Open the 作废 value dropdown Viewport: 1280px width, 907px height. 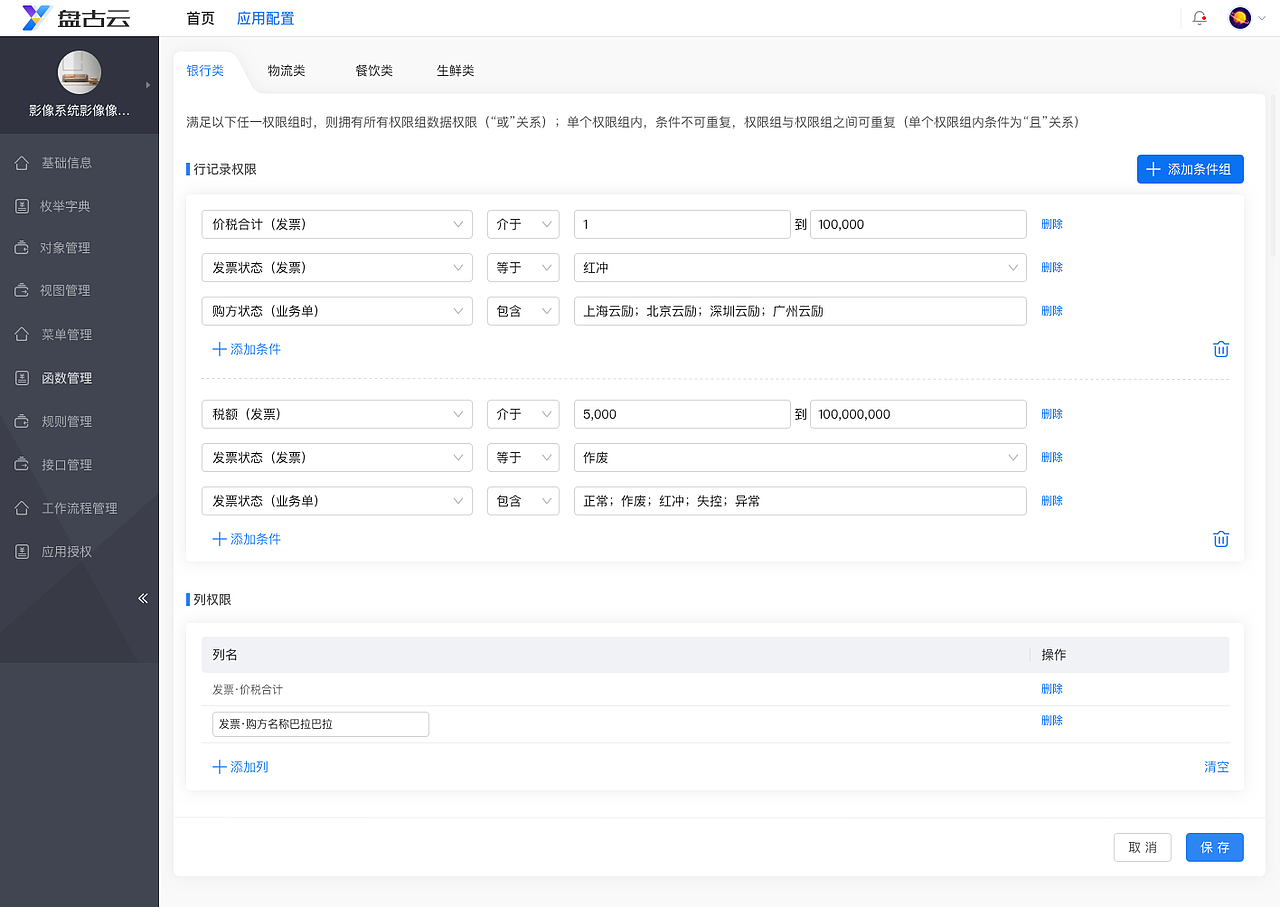(x=800, y=457)
